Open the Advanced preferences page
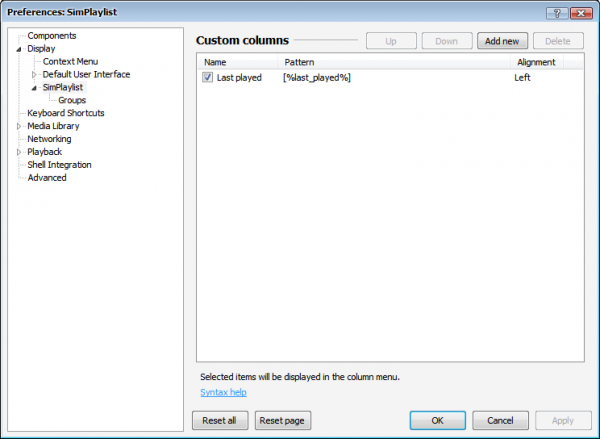600x439 pixels. 47,179
